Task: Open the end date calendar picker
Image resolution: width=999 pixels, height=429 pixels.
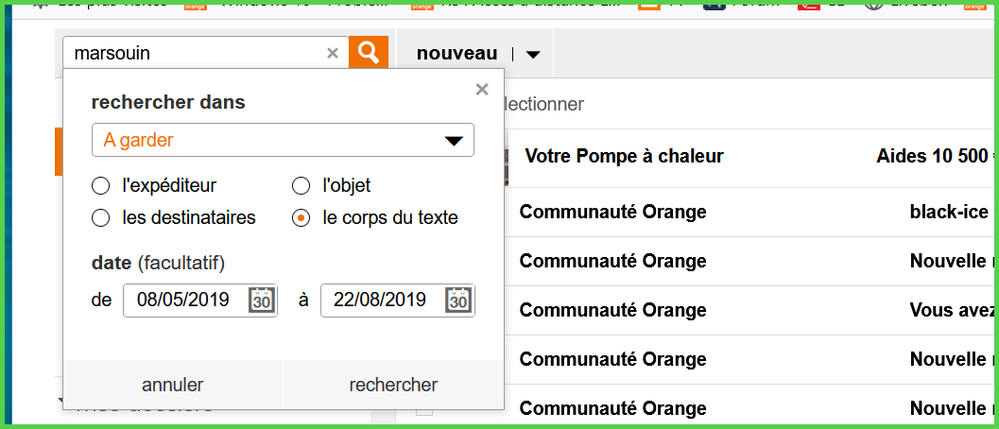Action: point(458,300)
